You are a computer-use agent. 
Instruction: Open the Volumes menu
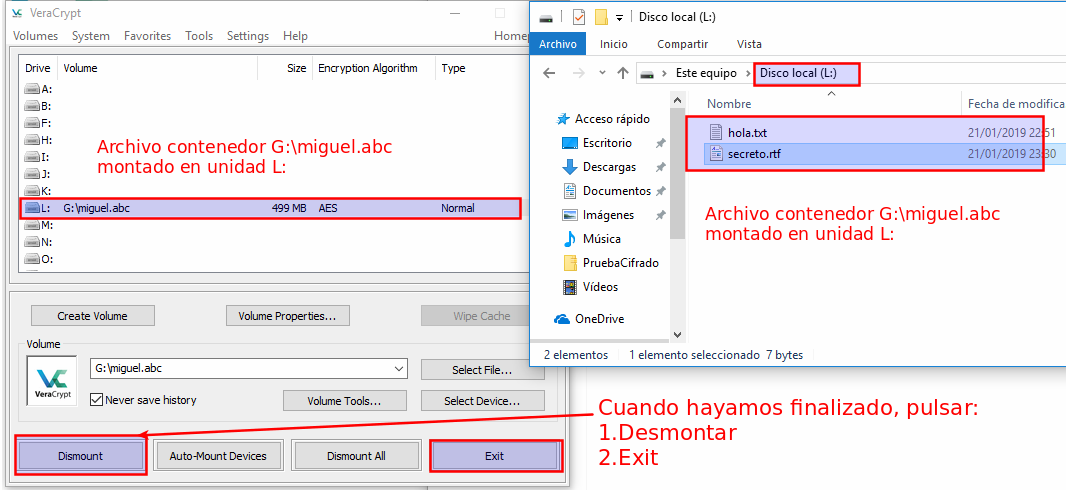[x=35, y=36]
